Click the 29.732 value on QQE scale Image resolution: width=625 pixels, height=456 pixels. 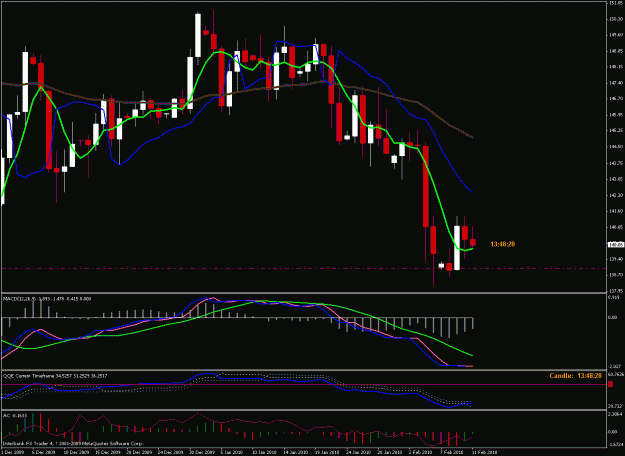[x=615, y=406]
